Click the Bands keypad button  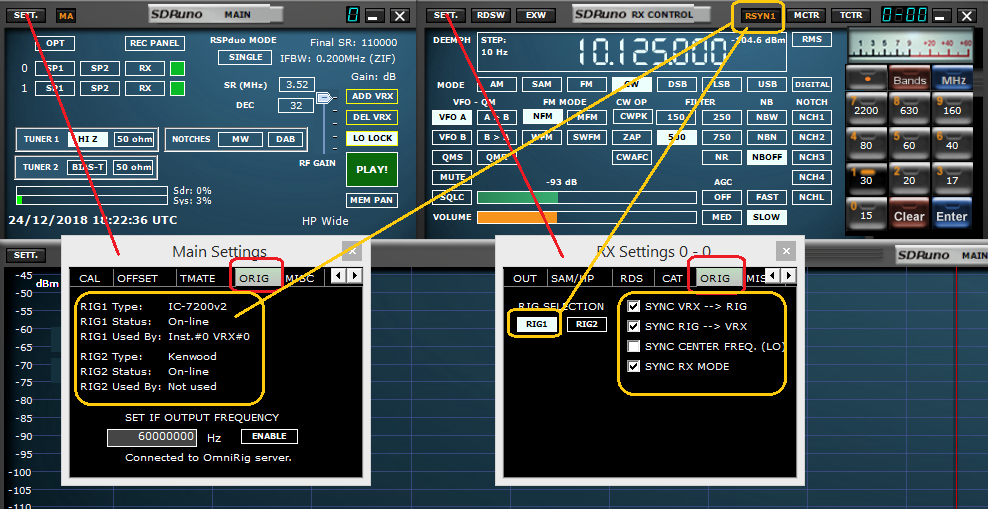pyautogui.click(x=909, y=78)
